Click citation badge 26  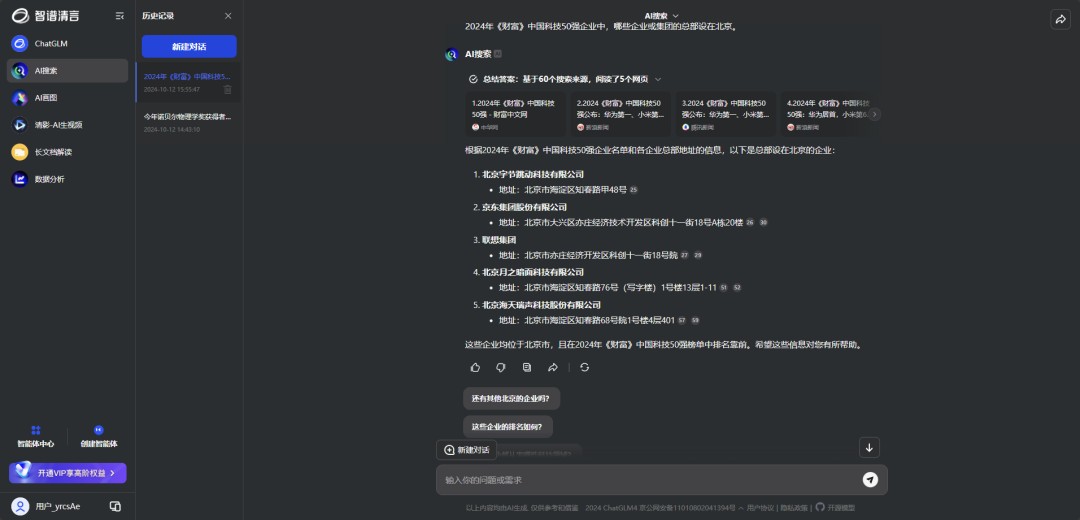[x=750, y=222]
